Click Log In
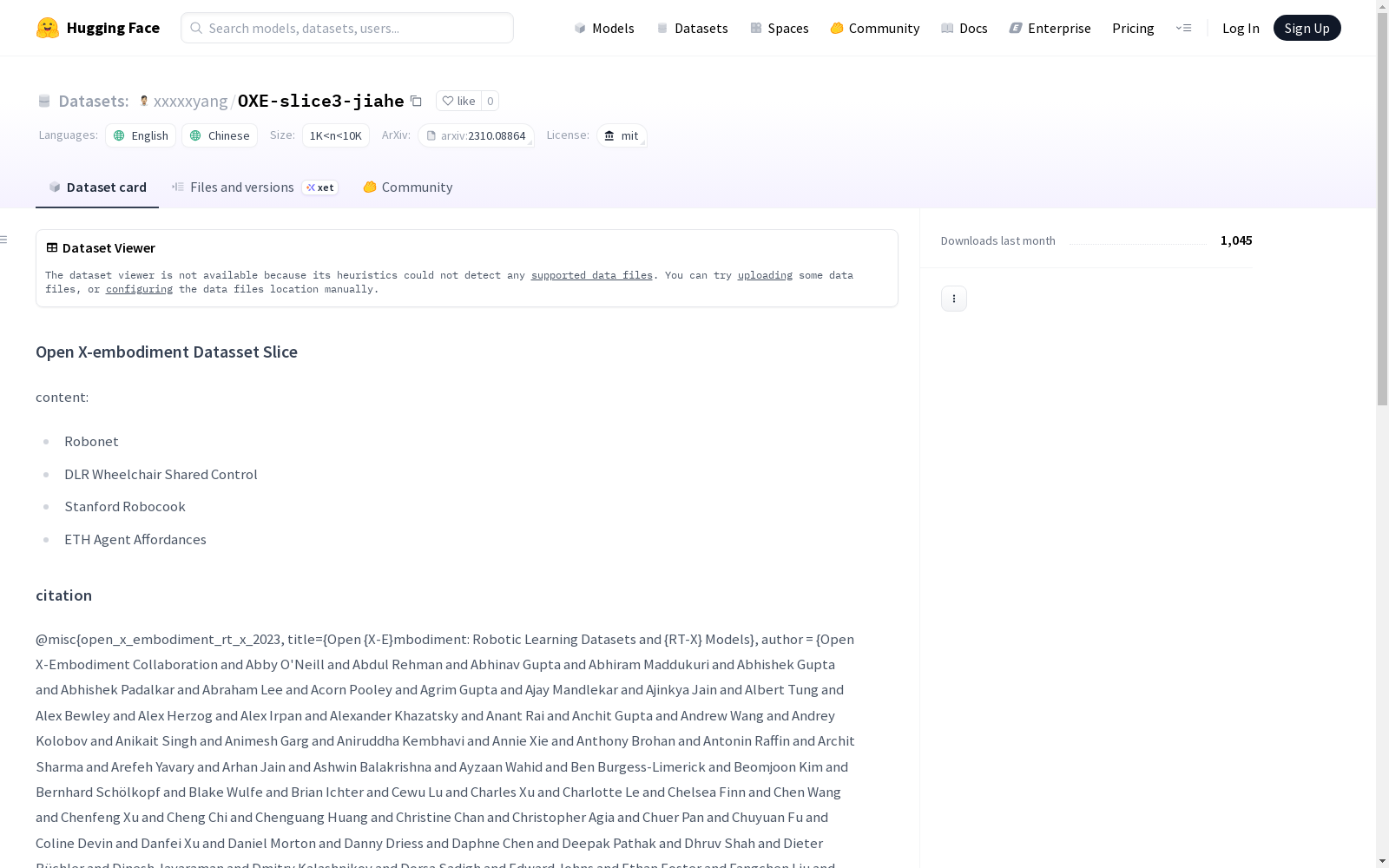 [x=1241, y=28]
